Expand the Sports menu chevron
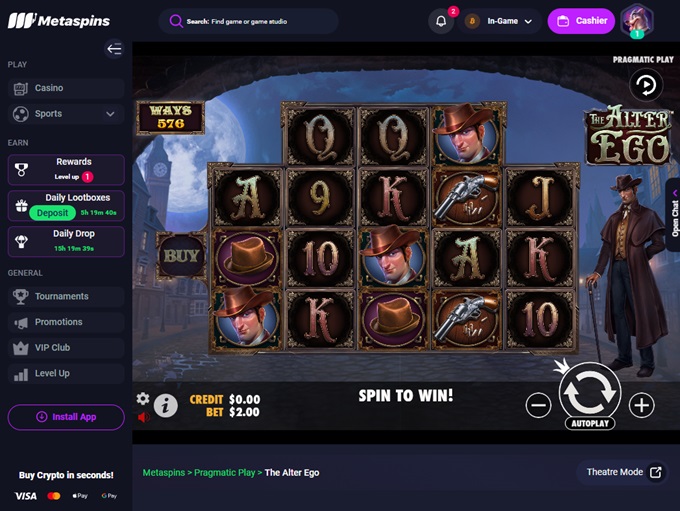 pos(111,114)
